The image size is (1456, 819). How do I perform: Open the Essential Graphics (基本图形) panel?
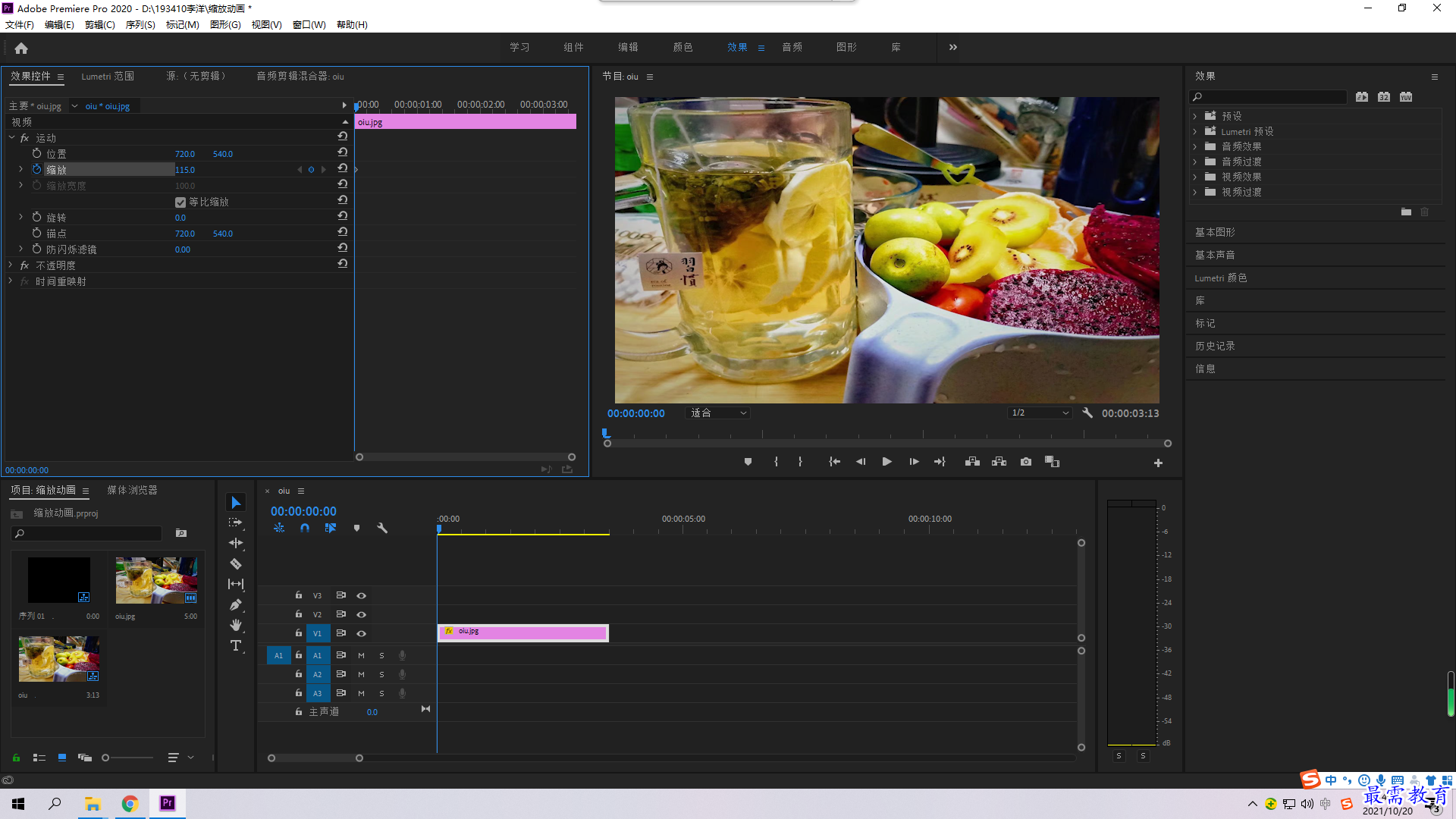(x=1215, y=232)
